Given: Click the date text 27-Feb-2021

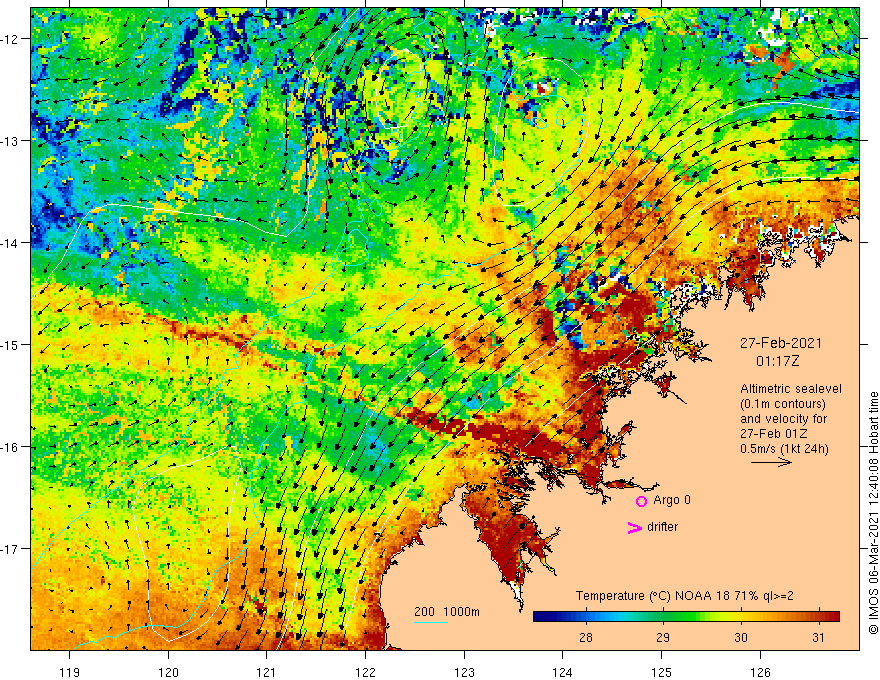Looking at the screenshot, I should 781,343.
